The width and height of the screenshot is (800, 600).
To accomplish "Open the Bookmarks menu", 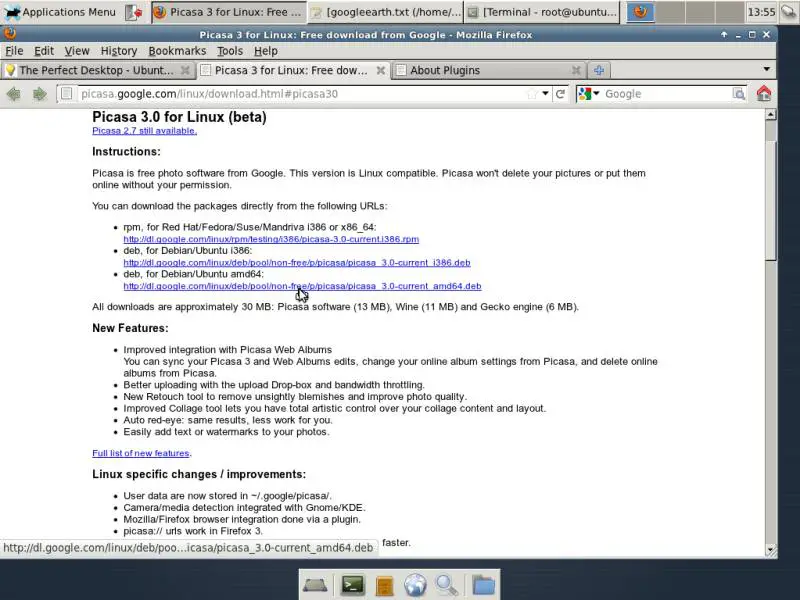I will click(177, 51).
